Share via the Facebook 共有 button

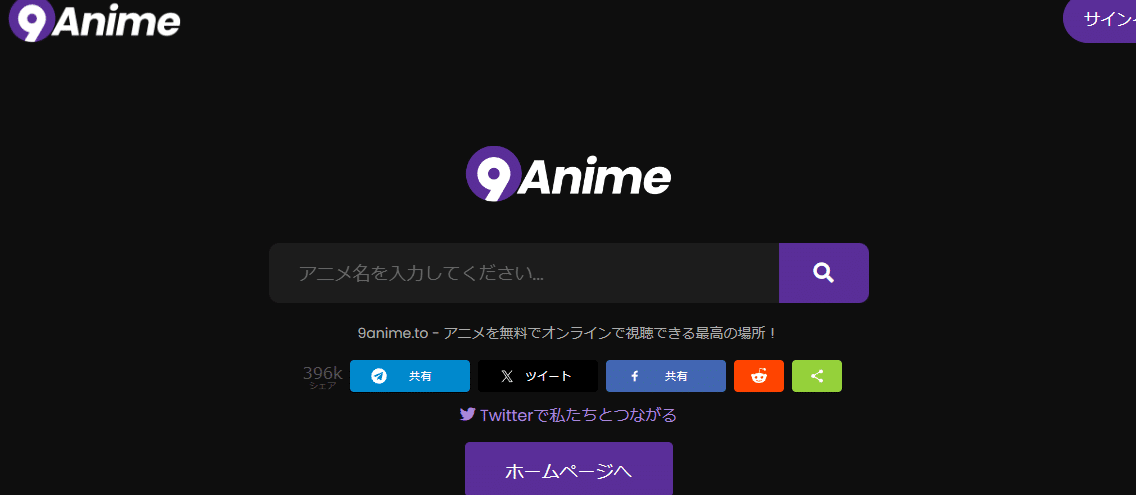coord(666,376)
